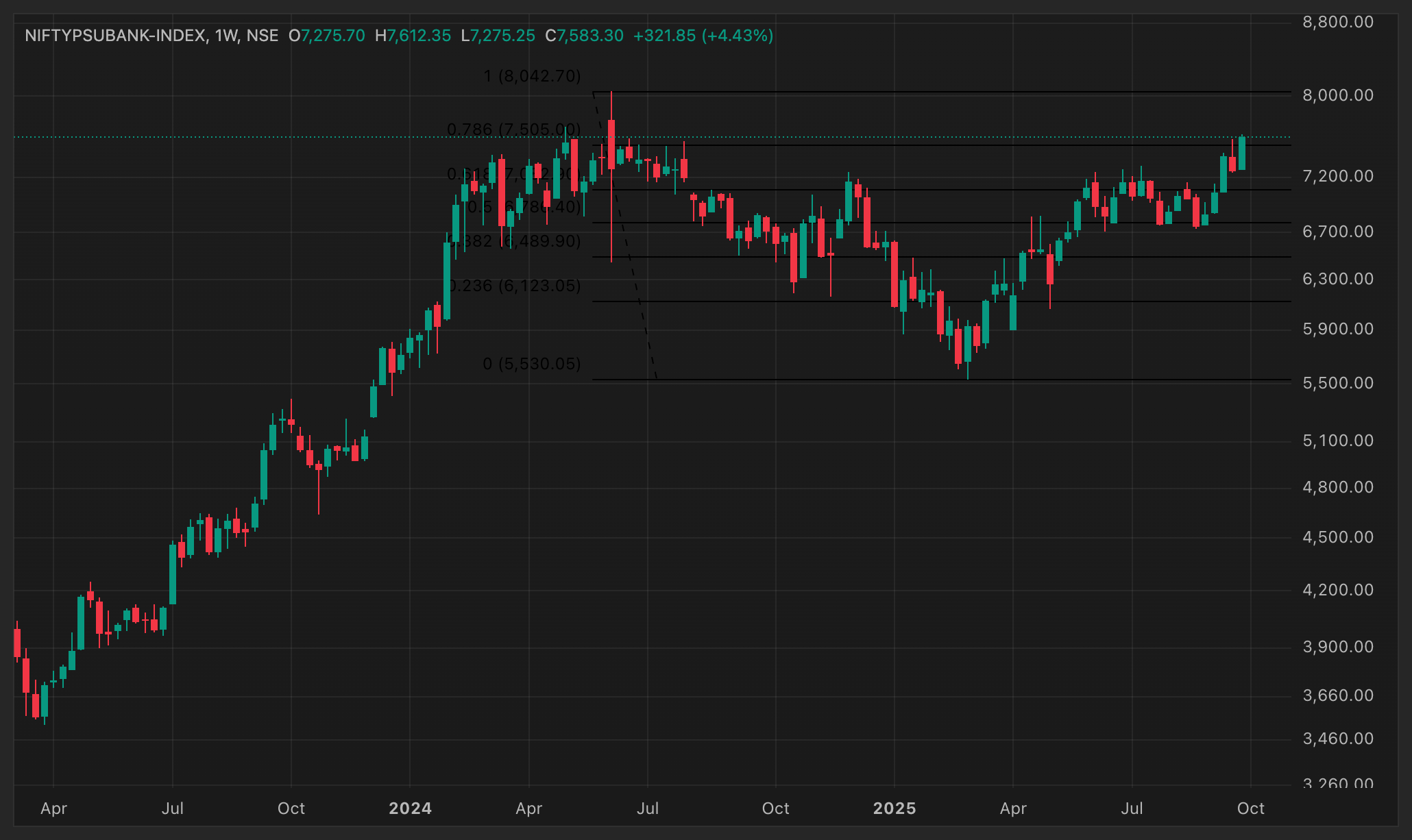This screenshot has width=1412, height=840.
Task: Click the high value 7,612.35
Action: tap(419, 36)
